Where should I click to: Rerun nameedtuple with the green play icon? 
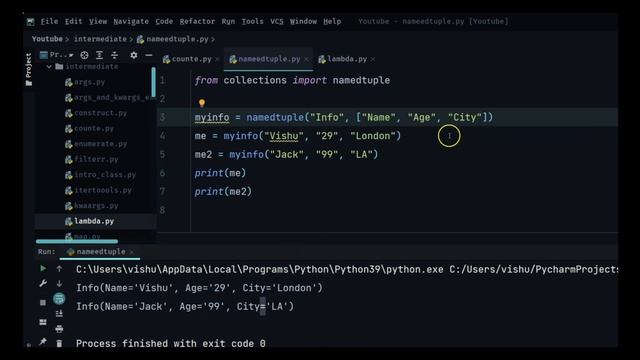point(43,269)
